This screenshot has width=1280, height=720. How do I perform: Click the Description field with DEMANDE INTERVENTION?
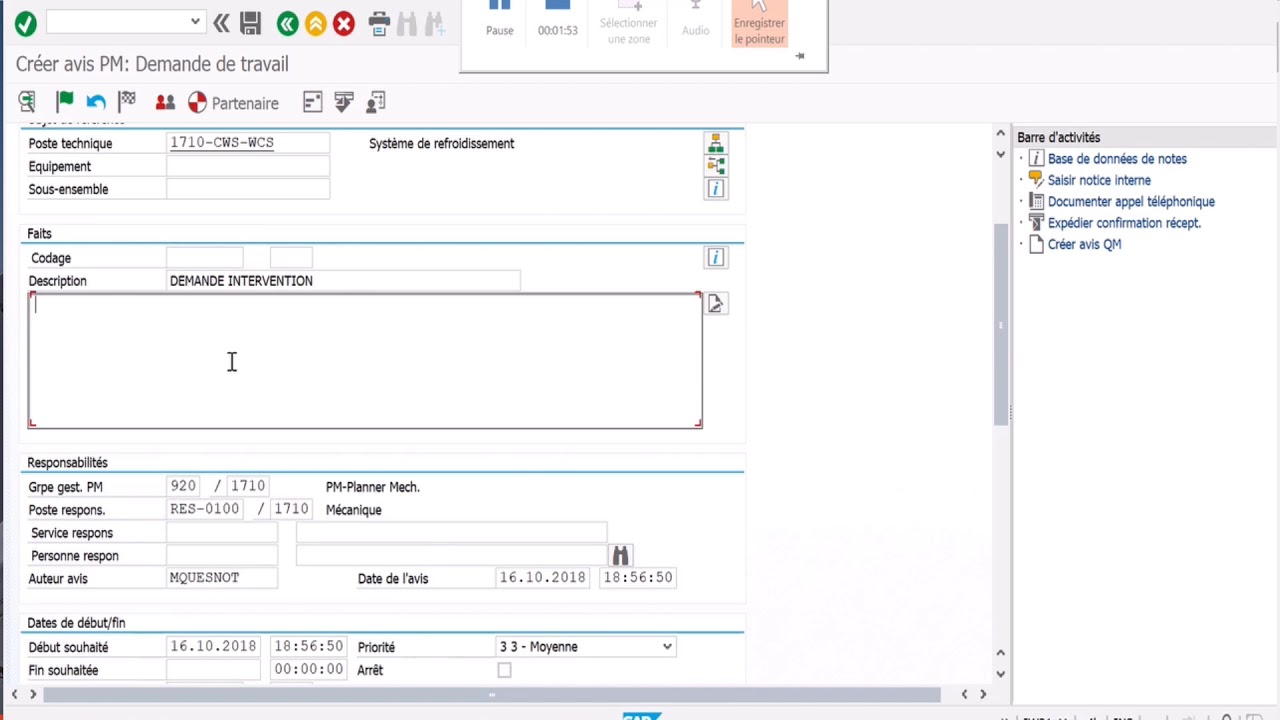coord(343,281)
